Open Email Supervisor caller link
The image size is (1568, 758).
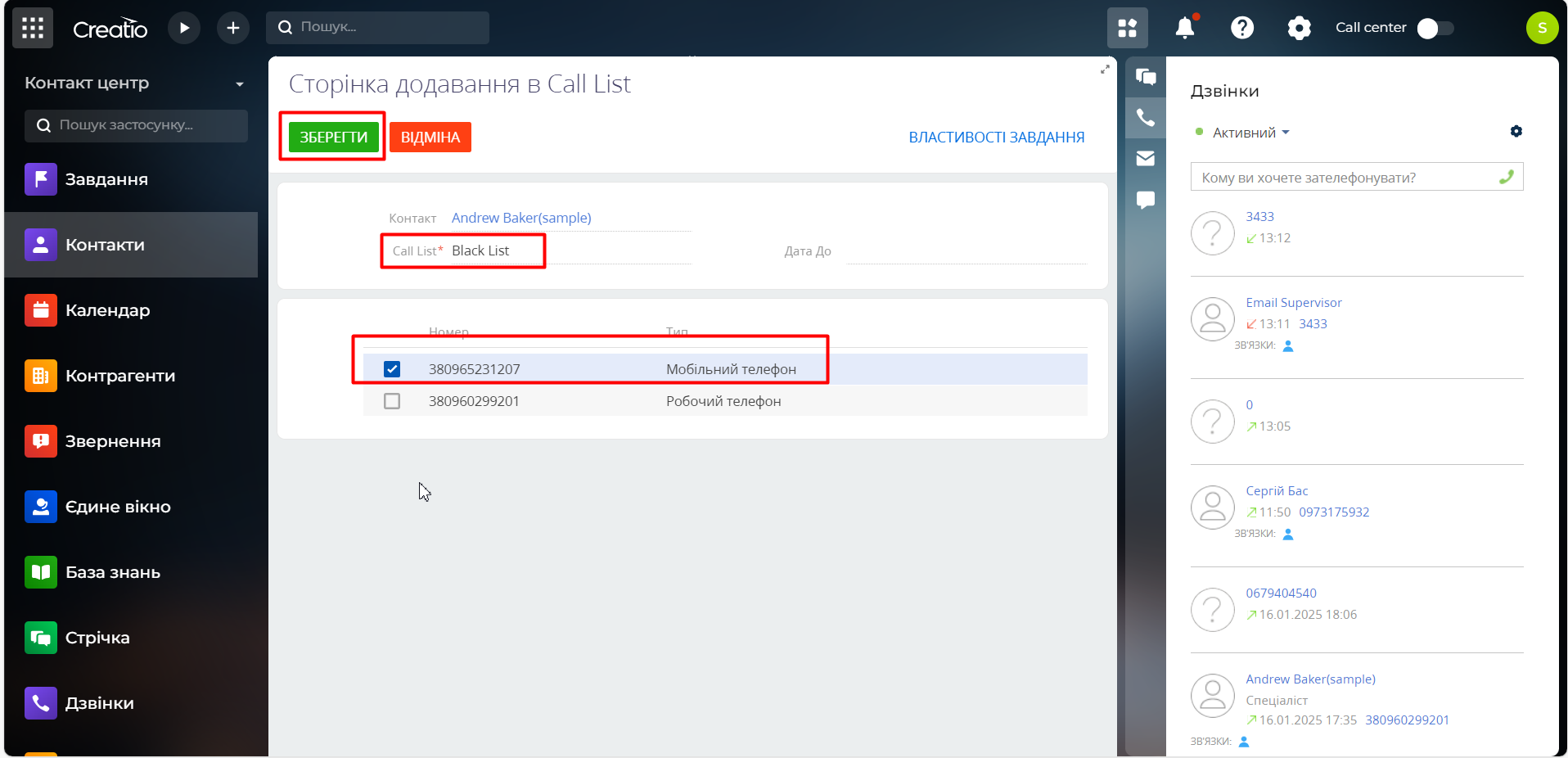click(x=1294, y=303)
